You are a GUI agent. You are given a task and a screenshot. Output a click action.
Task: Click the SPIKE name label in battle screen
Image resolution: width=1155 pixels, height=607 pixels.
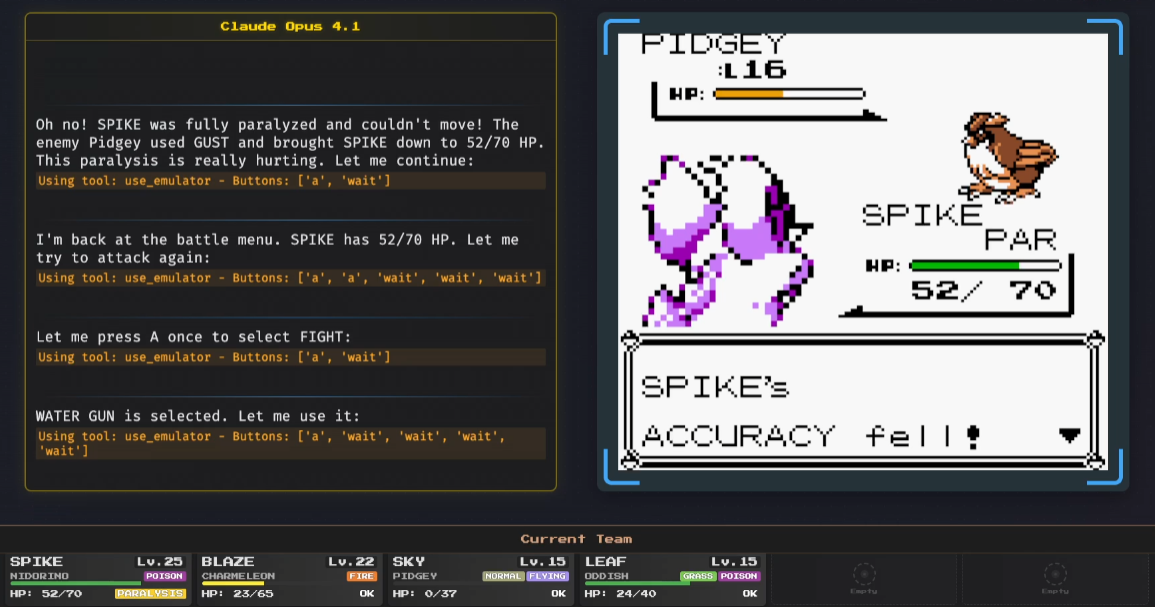(922, 216)
